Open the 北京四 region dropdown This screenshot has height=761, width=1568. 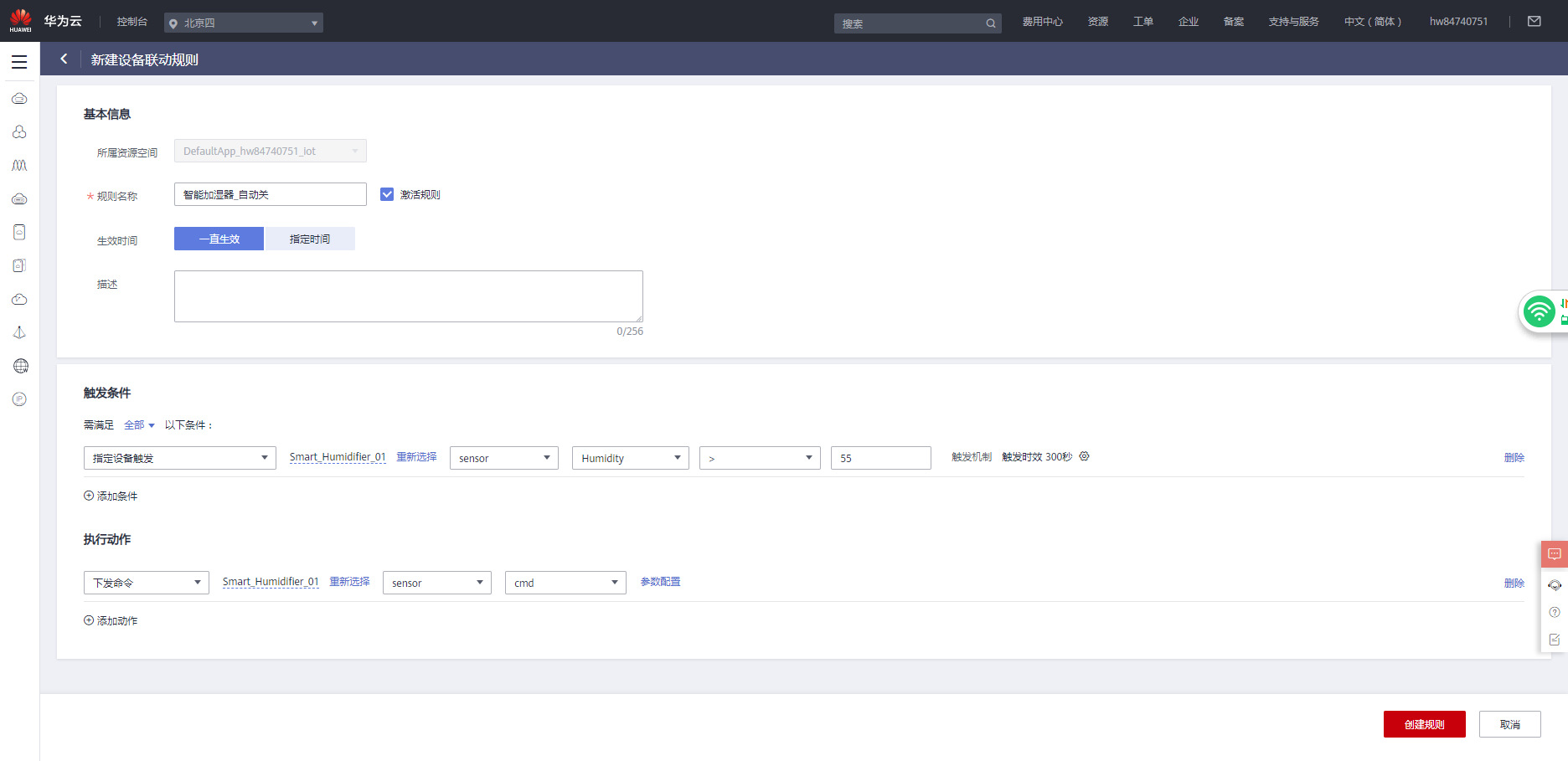click(x=244, y=23)
